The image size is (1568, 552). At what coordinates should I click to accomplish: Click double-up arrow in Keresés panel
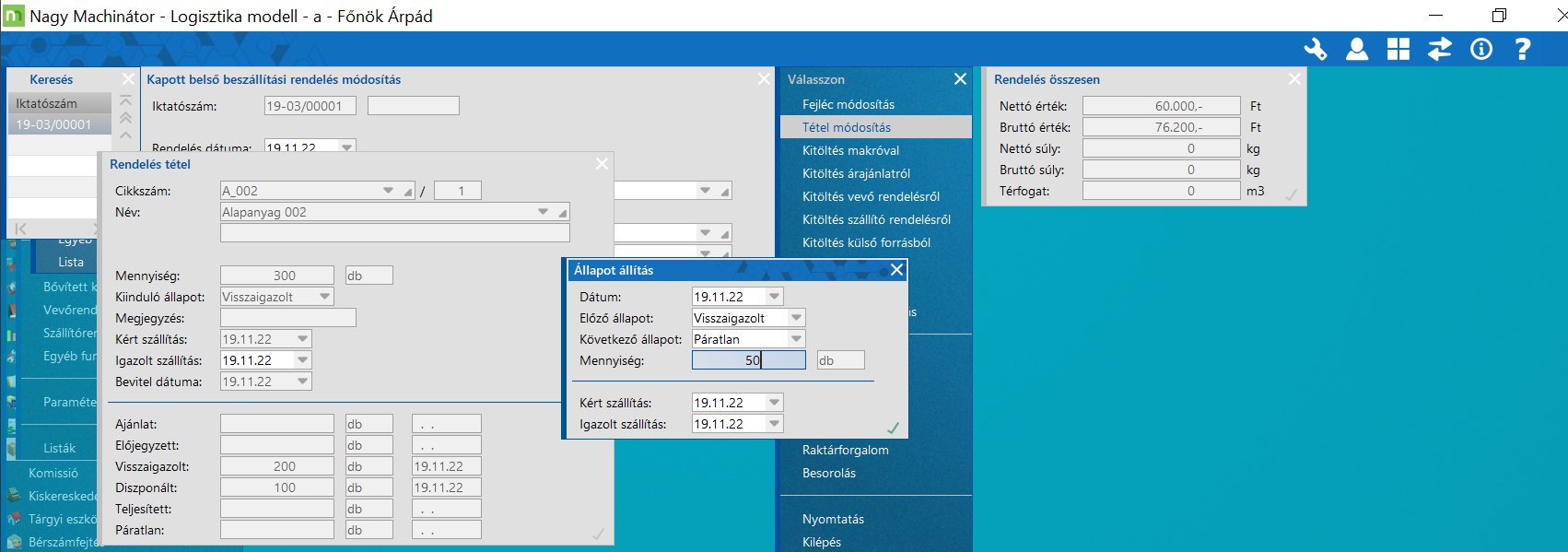(126, 118)
